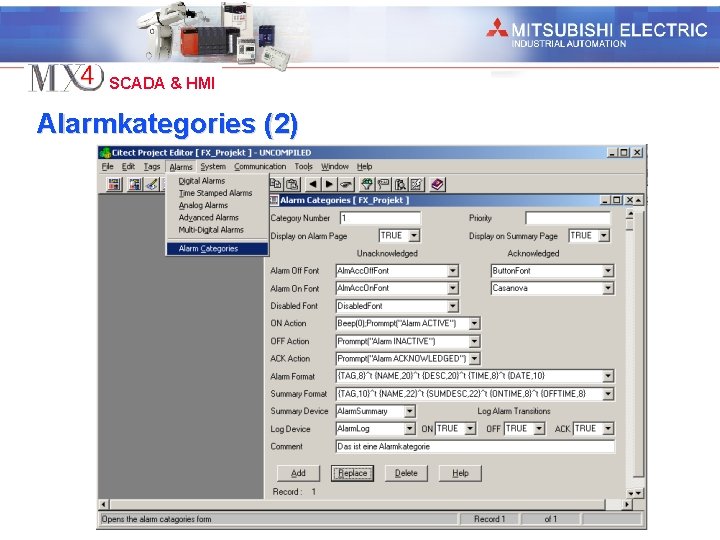Viewport: 720px width, 540px height.
Task: Open the Window menu
Action: 335,166
